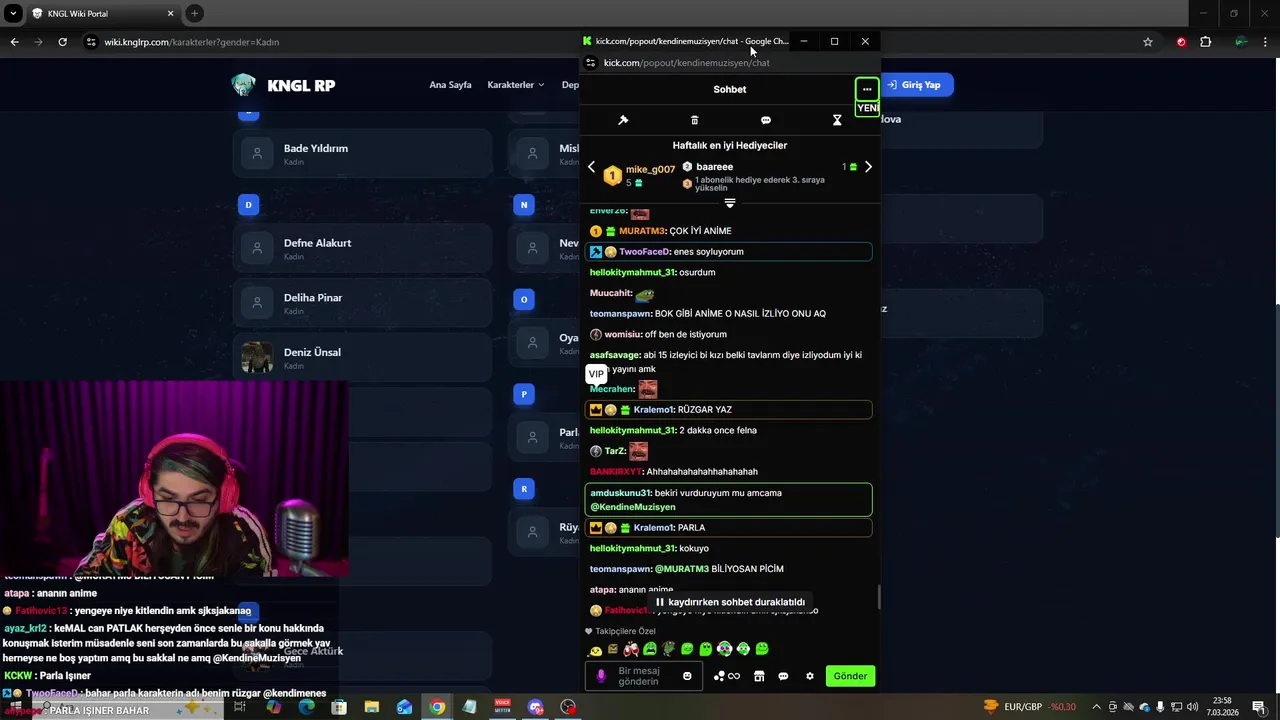Select the letter R section badge
The width and height of the screenshot is (1280, 720).
point(524,489)
